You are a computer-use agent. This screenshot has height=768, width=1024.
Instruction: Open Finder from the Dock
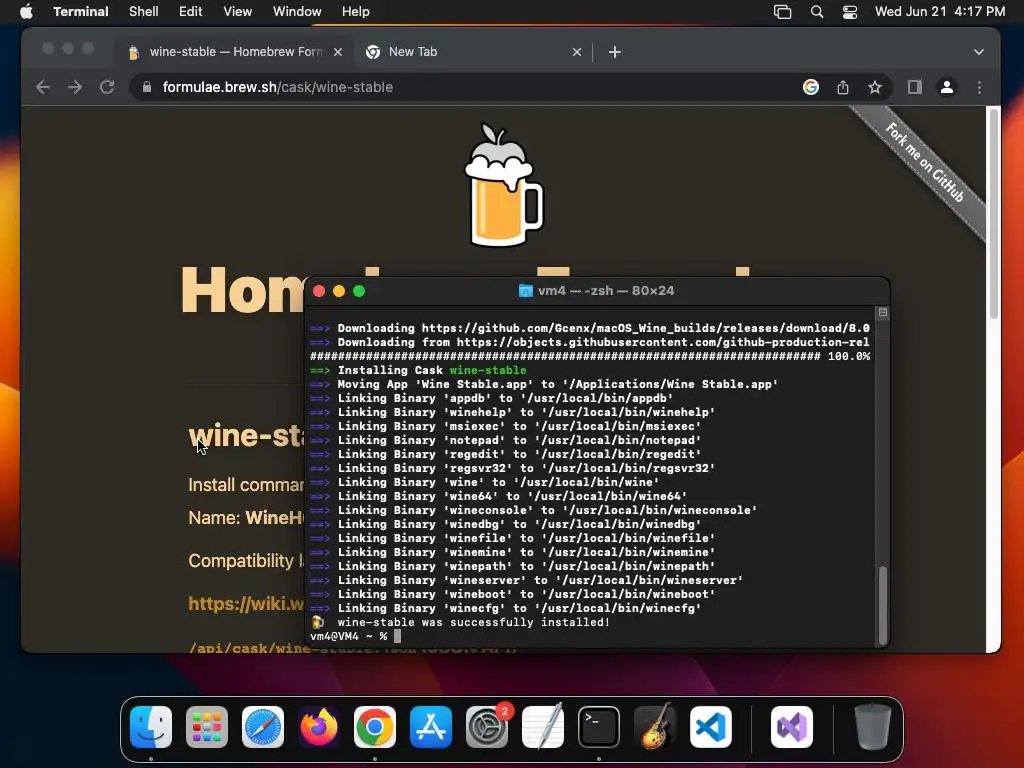pyautogui.click(x=151, y=727)
